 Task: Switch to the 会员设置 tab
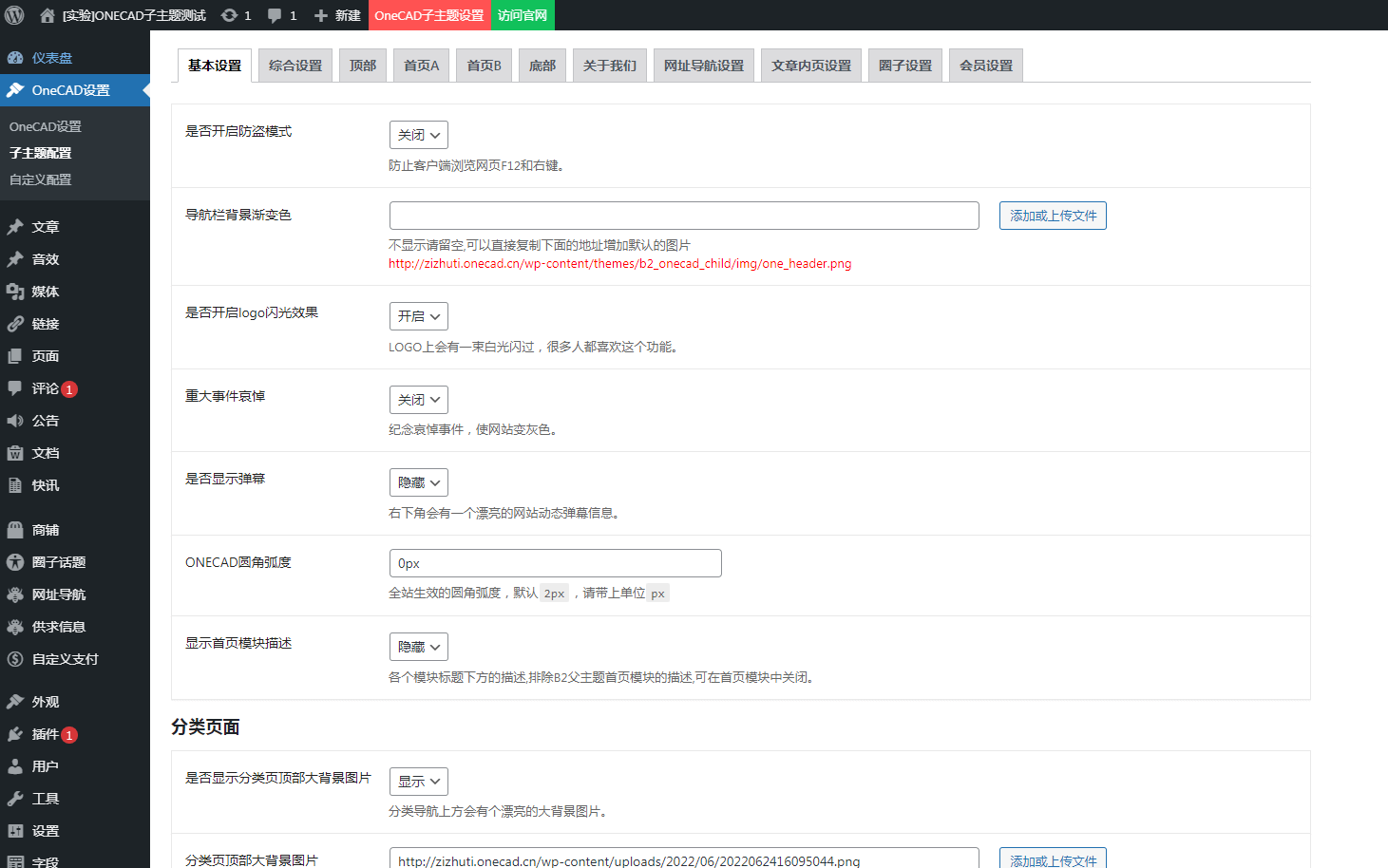(986, 66)
